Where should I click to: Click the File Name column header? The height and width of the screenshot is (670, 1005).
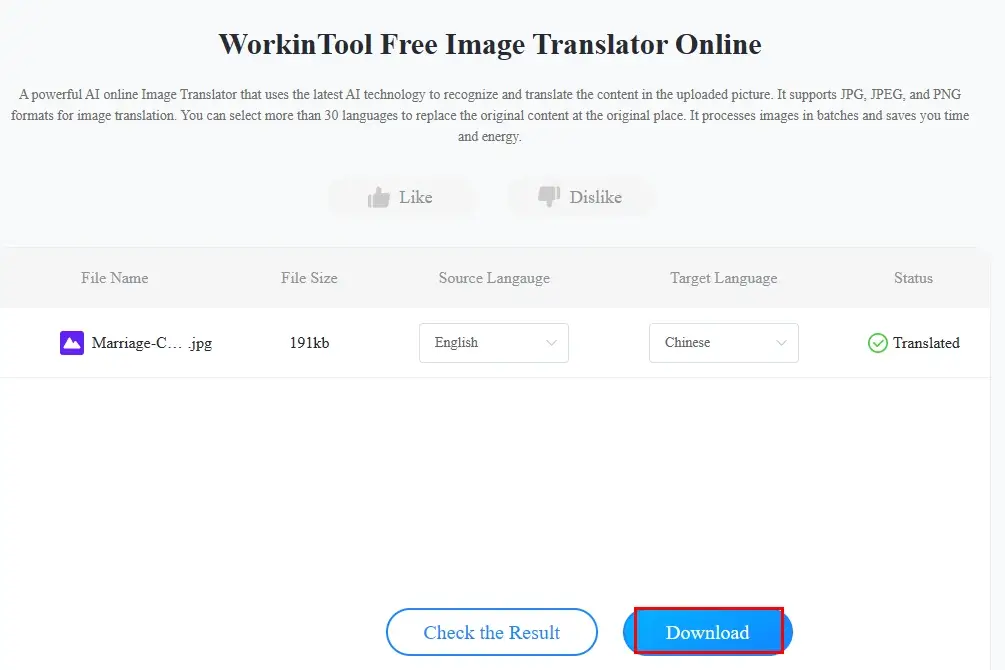point(115,278)
